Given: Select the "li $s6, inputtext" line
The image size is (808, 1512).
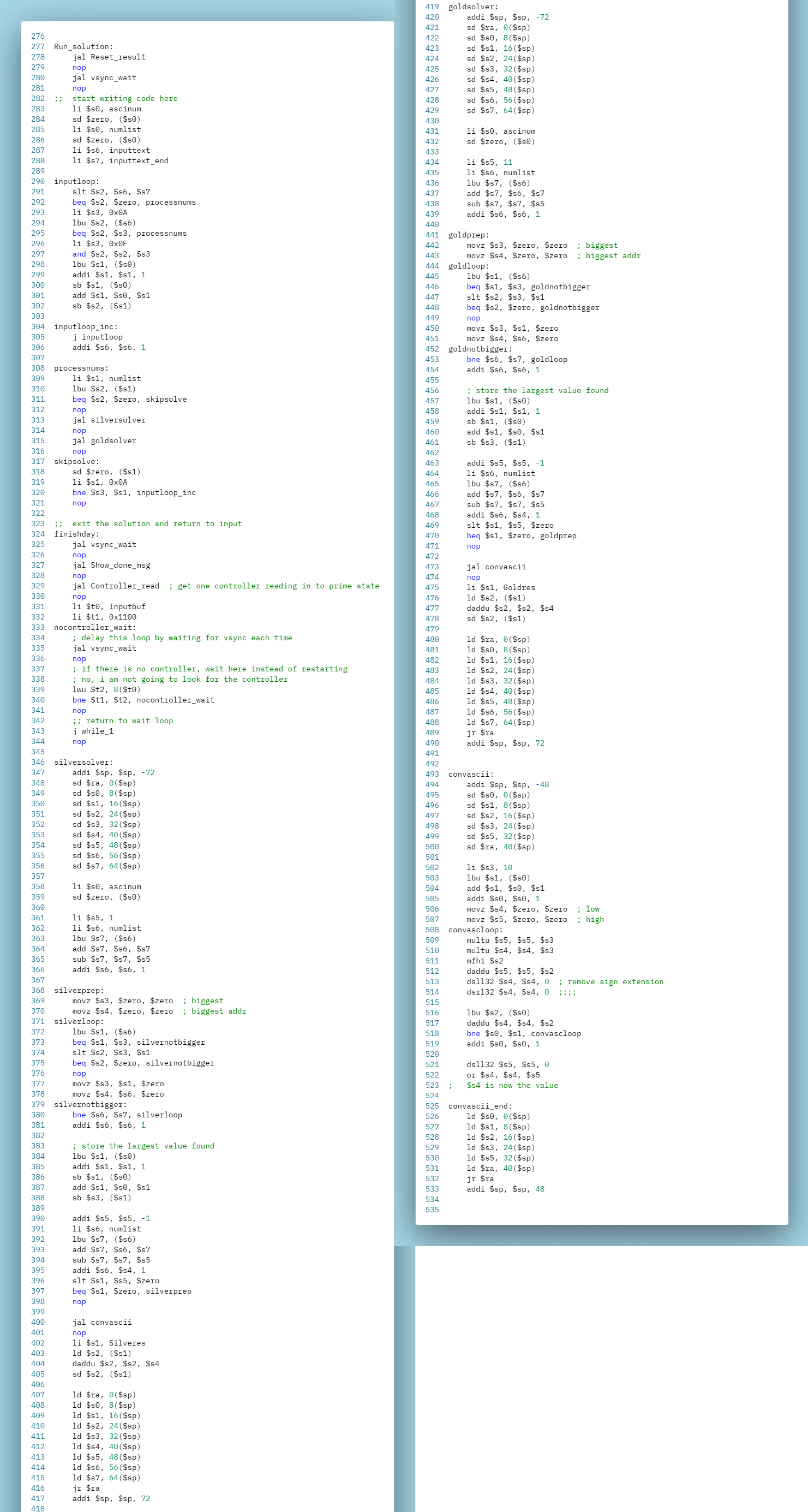Looking at the screenshot, I should coord(111,150).
